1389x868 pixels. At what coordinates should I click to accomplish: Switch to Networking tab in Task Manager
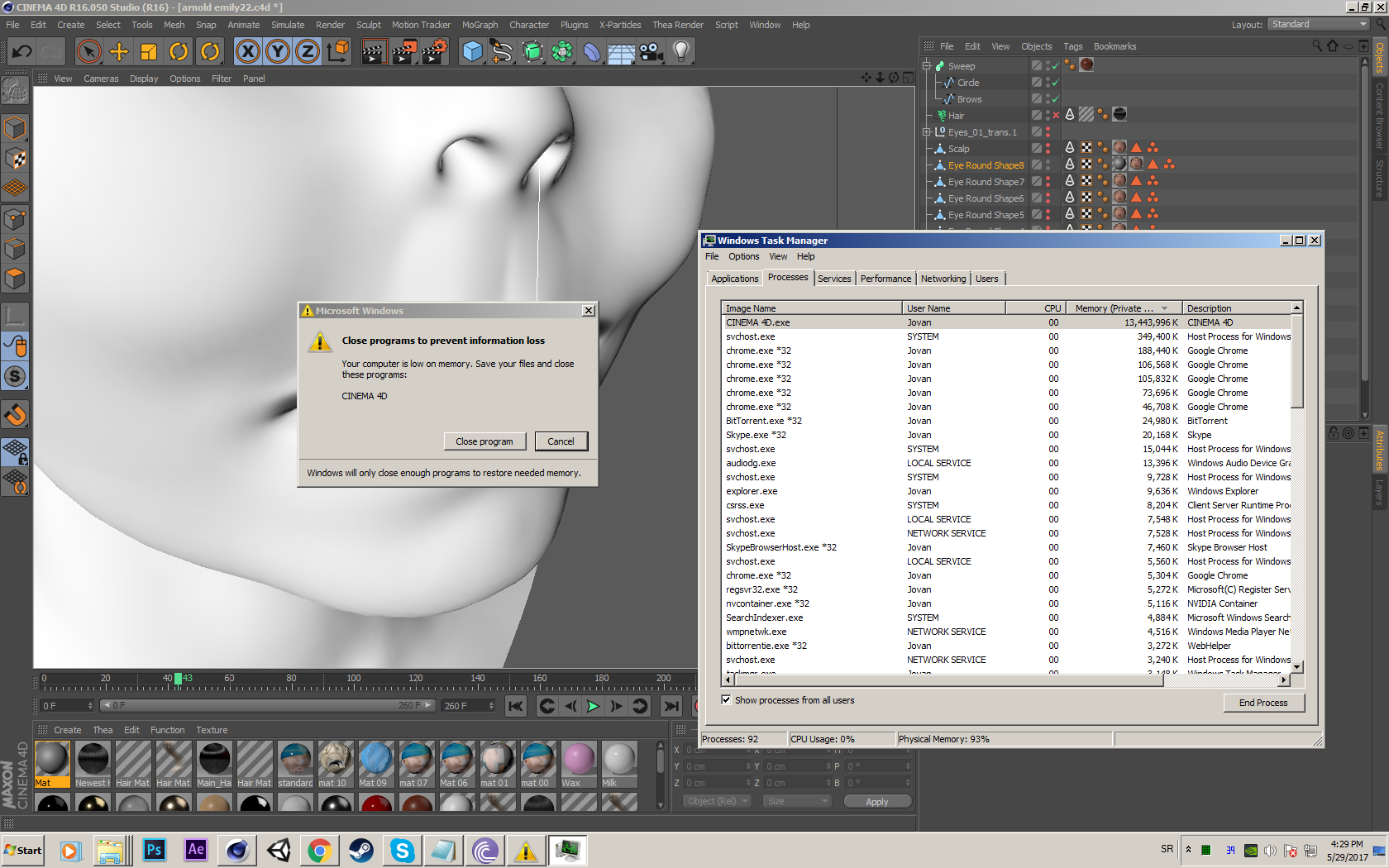943,279
